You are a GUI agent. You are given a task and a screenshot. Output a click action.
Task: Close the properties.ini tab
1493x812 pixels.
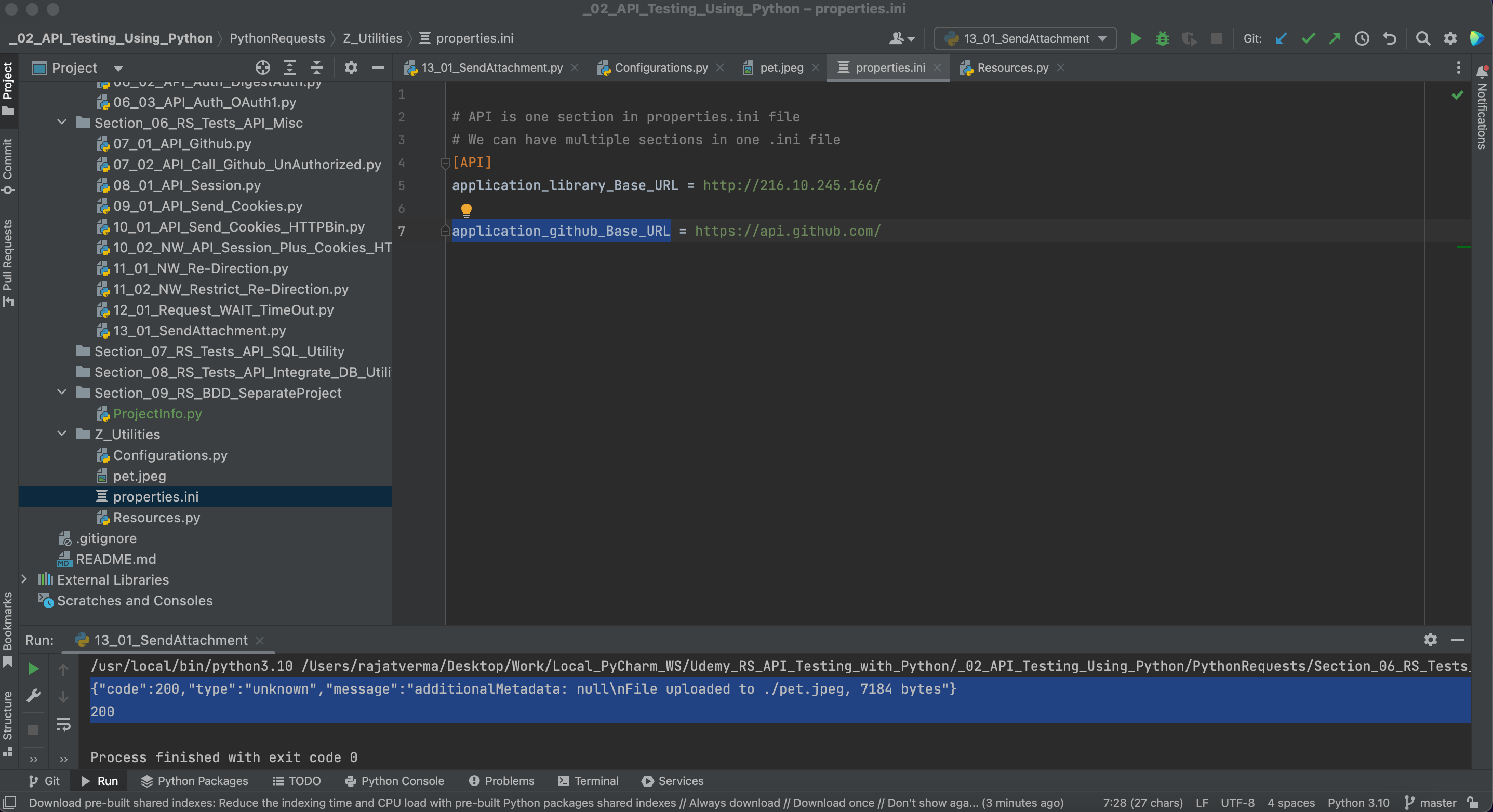pyautogui.click(x=937, y=68)
